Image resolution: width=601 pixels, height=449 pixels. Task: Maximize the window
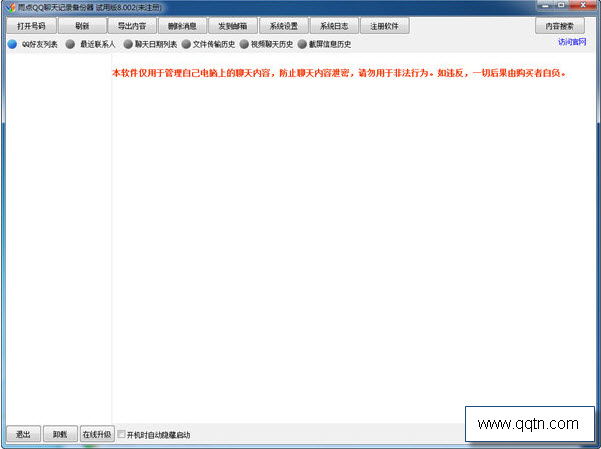(x=561, y=5)
